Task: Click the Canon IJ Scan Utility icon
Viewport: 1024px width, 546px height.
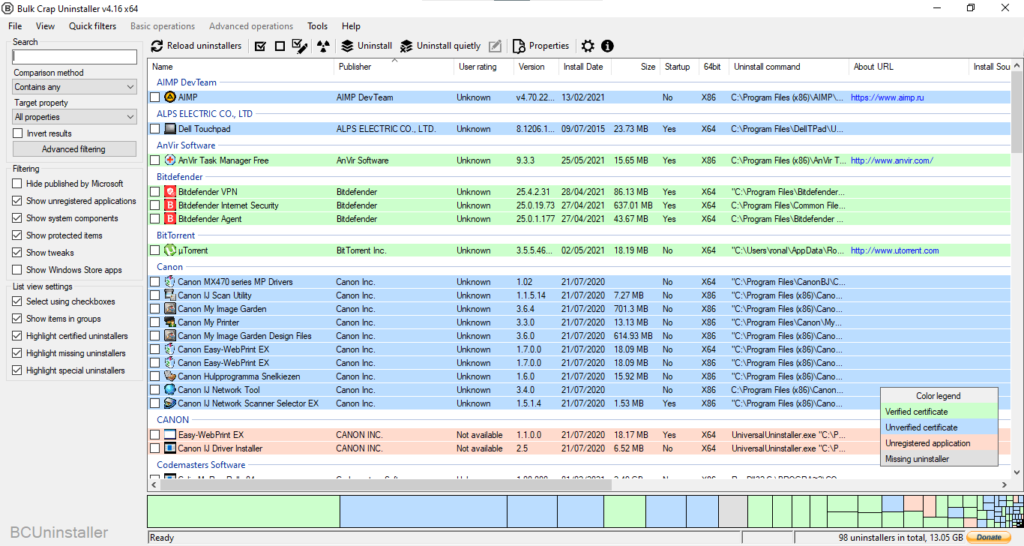Action: [170, 295]
